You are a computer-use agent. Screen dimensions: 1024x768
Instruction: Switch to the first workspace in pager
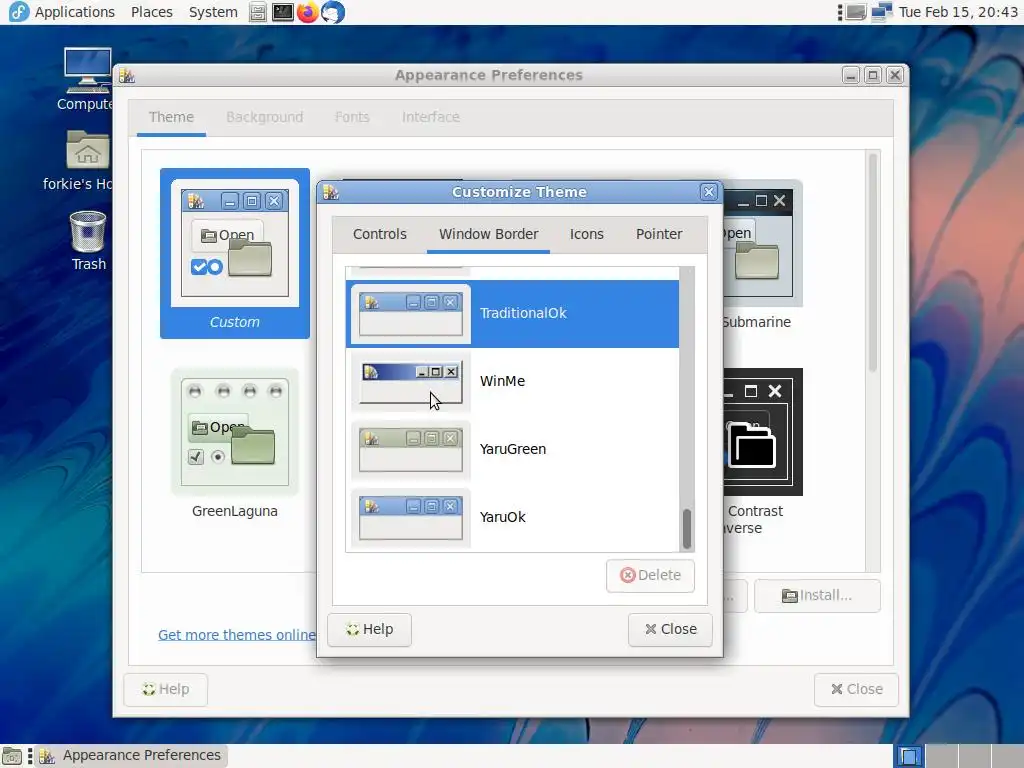tap(908, 756)
